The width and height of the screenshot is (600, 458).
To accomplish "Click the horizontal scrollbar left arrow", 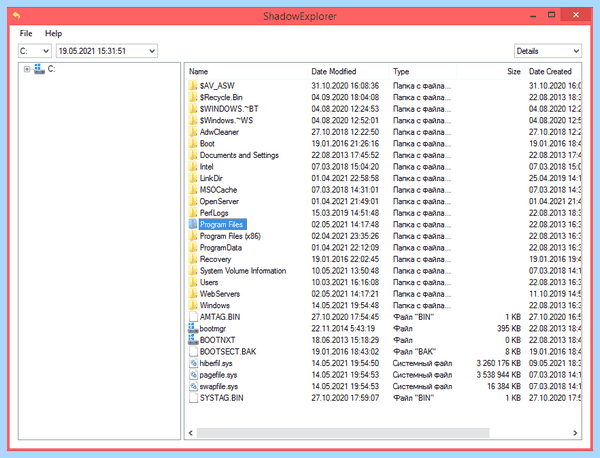I will point(191,433).
